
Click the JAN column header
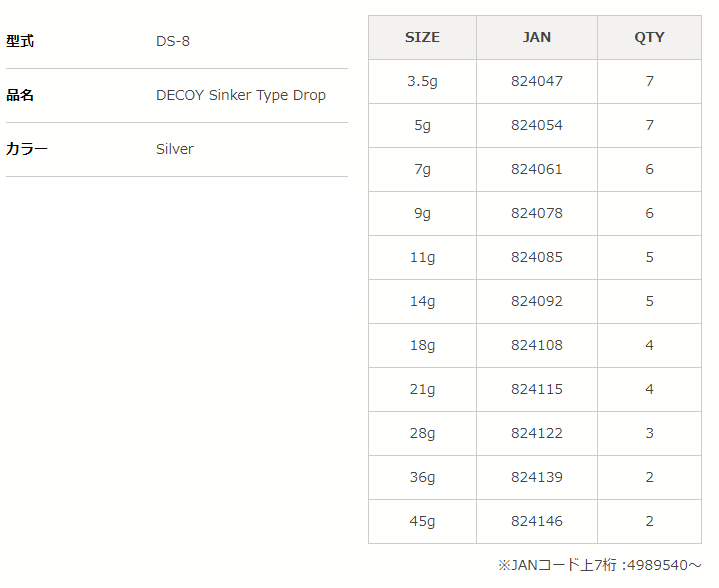click(x=537, y=37)
